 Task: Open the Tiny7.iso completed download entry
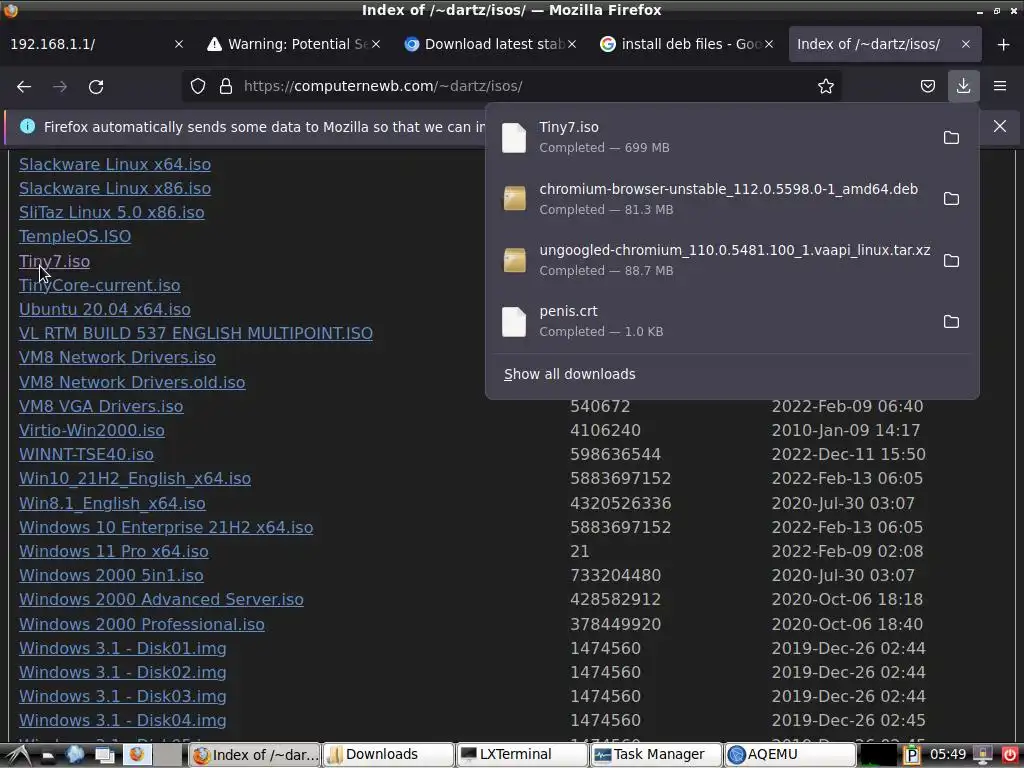(712, 137)
